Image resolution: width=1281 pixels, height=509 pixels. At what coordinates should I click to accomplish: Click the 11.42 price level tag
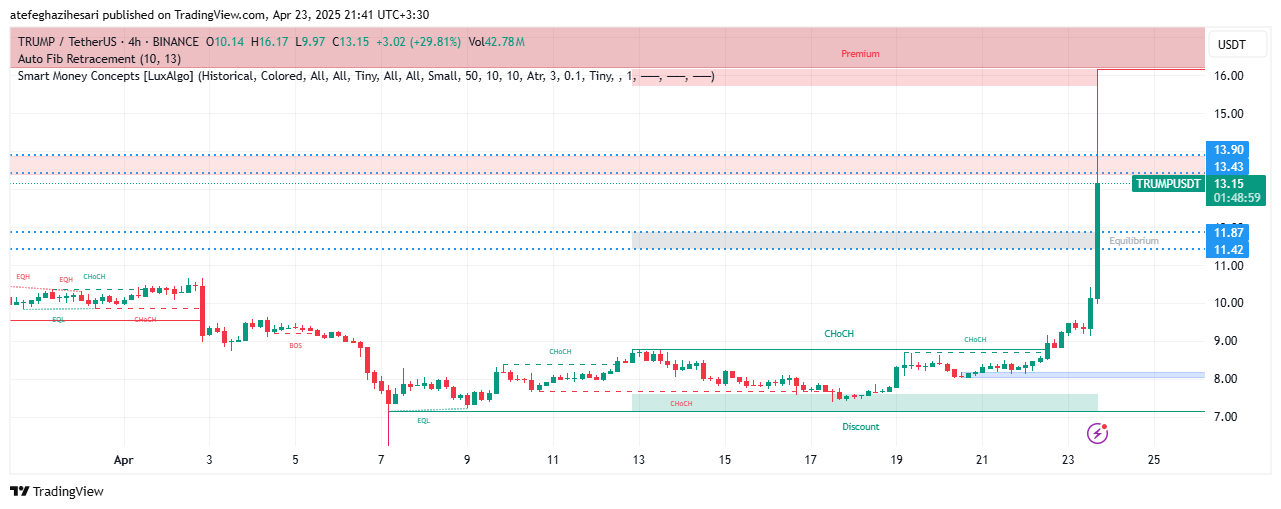[x=1227, y=249]
